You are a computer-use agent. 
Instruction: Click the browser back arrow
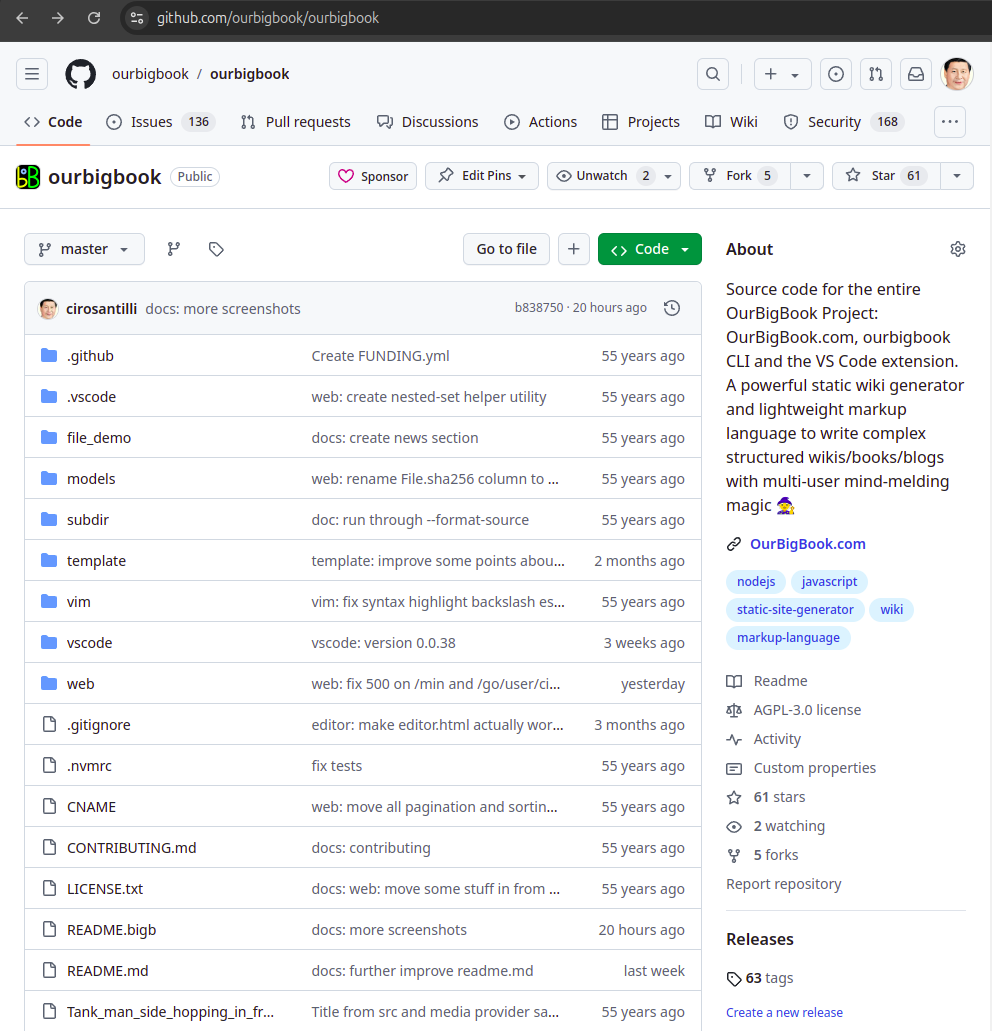coord(22,18)
